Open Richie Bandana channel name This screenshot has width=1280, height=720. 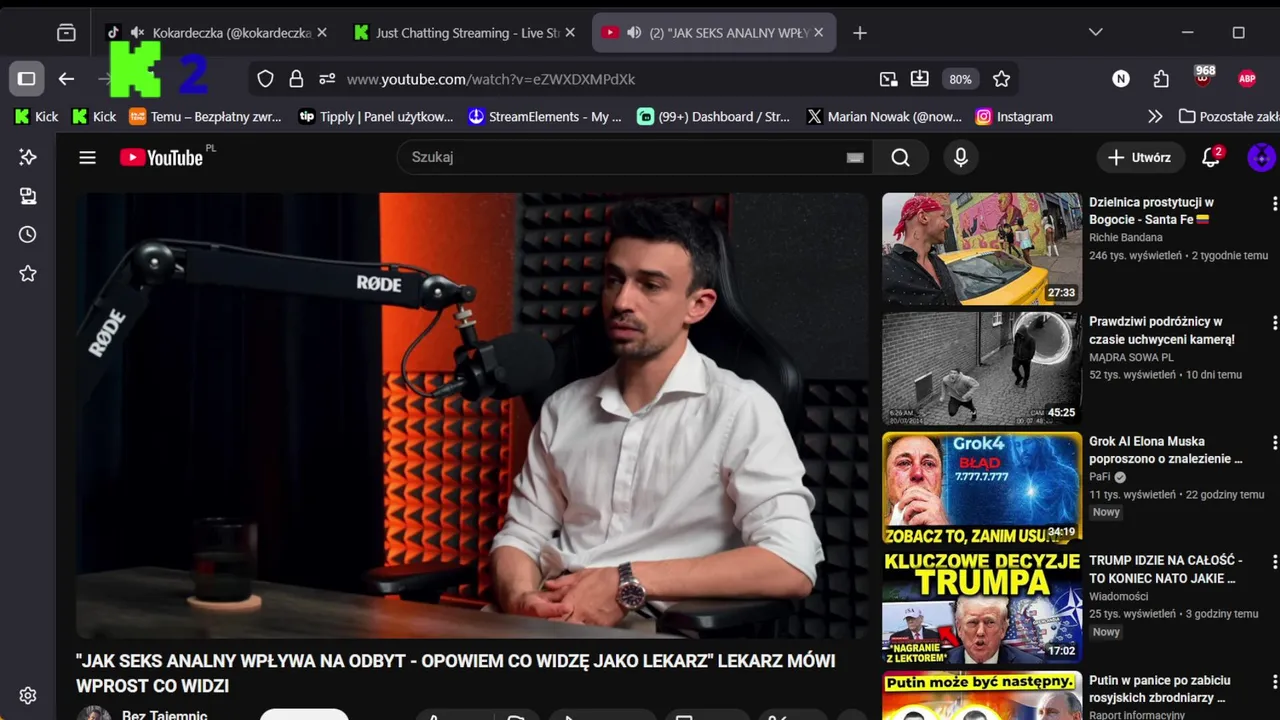(x=1126, y=238)
